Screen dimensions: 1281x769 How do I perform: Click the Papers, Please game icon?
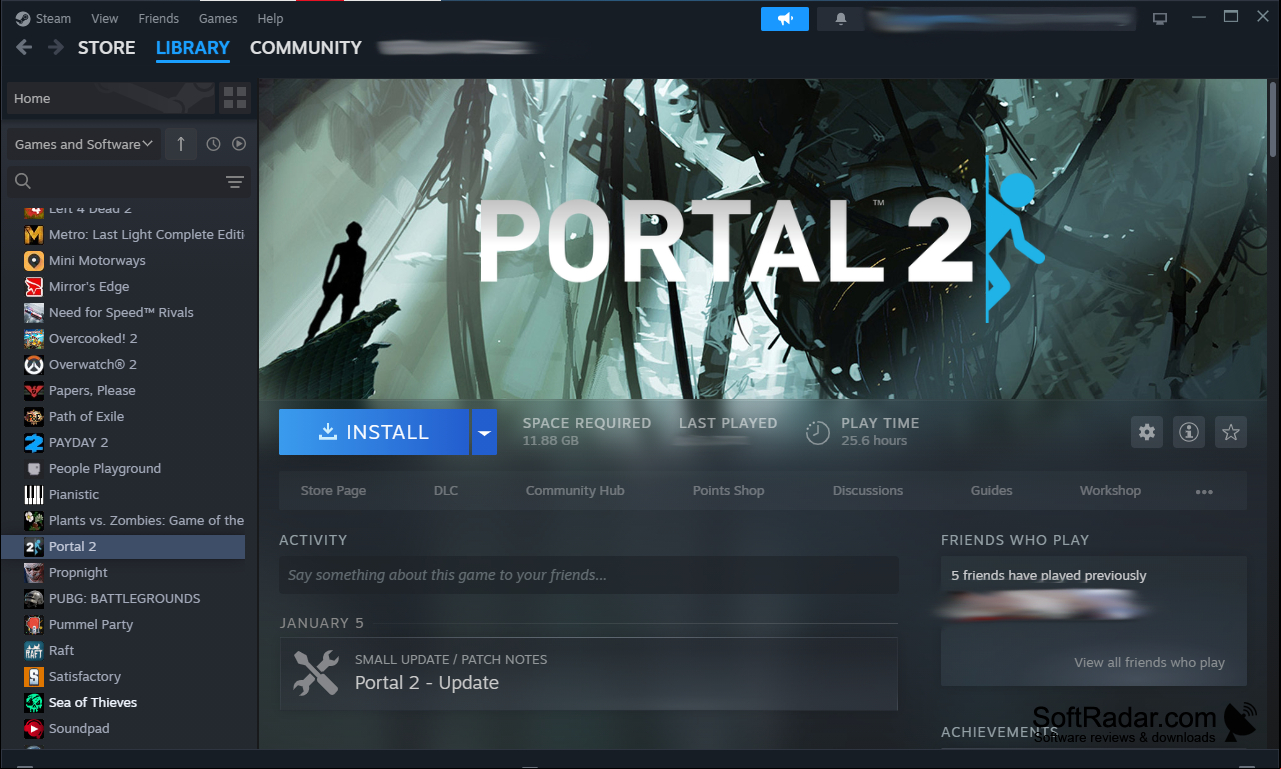tap(34, 390)
